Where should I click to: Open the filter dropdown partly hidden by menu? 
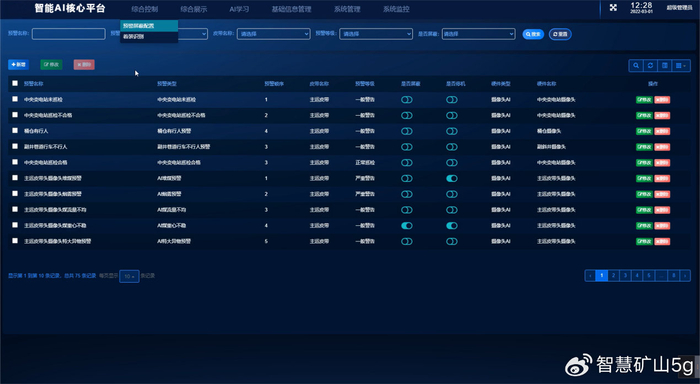[x=193, y=34]
